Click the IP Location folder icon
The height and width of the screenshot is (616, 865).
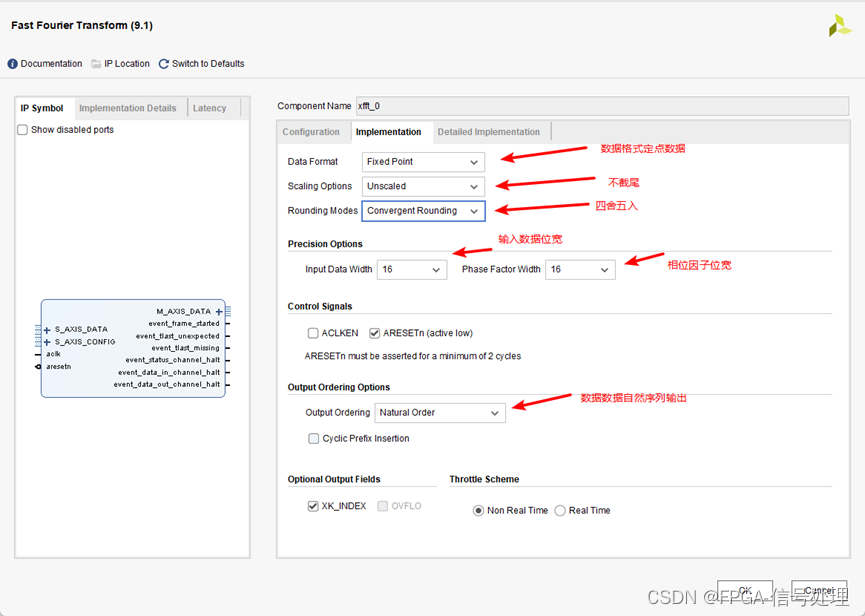pyautogui.click(x=96, y=64)
